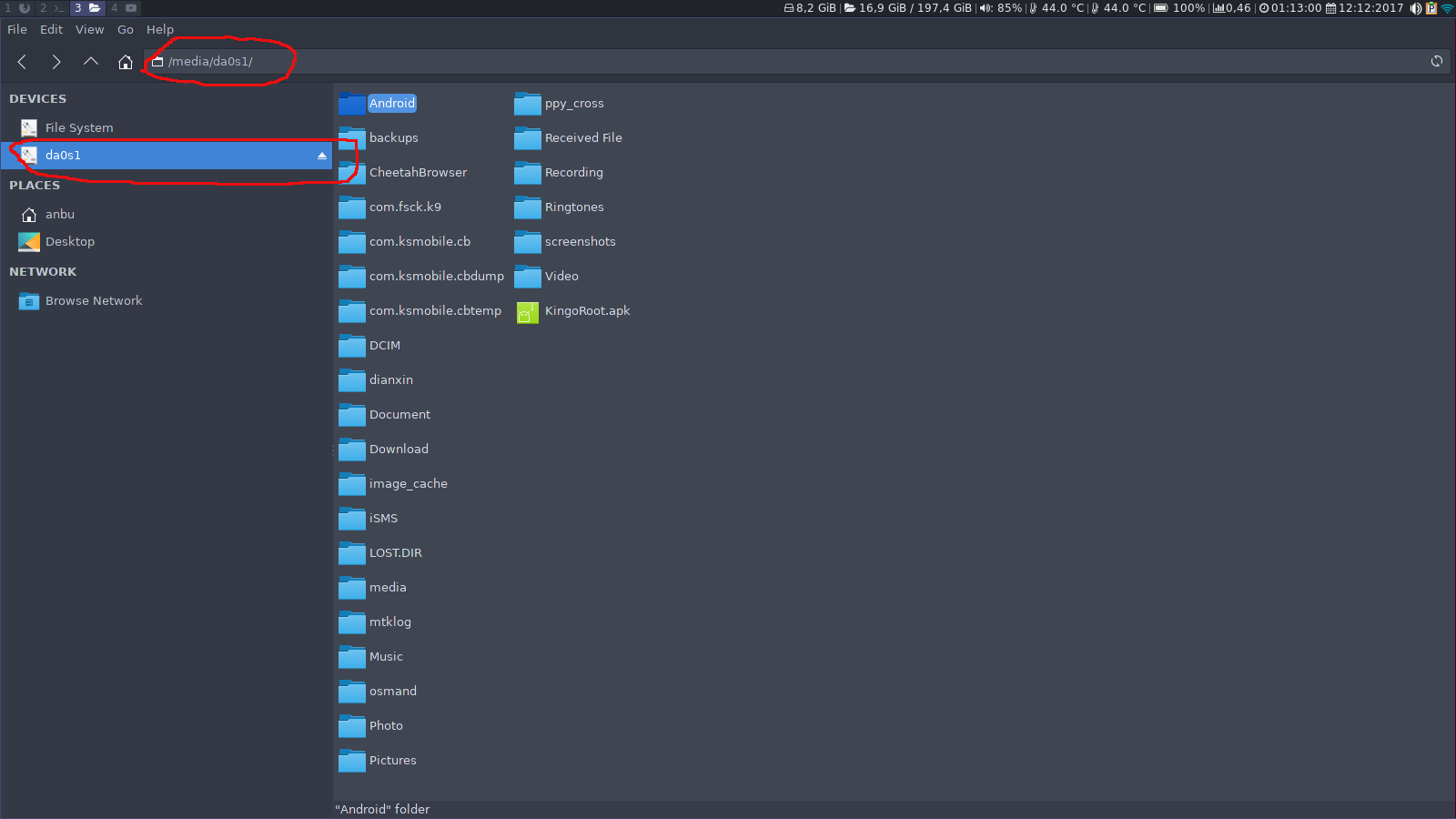Click the volume indicator in status bar
The width and height of the screenshot is (1456, 819).
click(x=1000, y=8)
